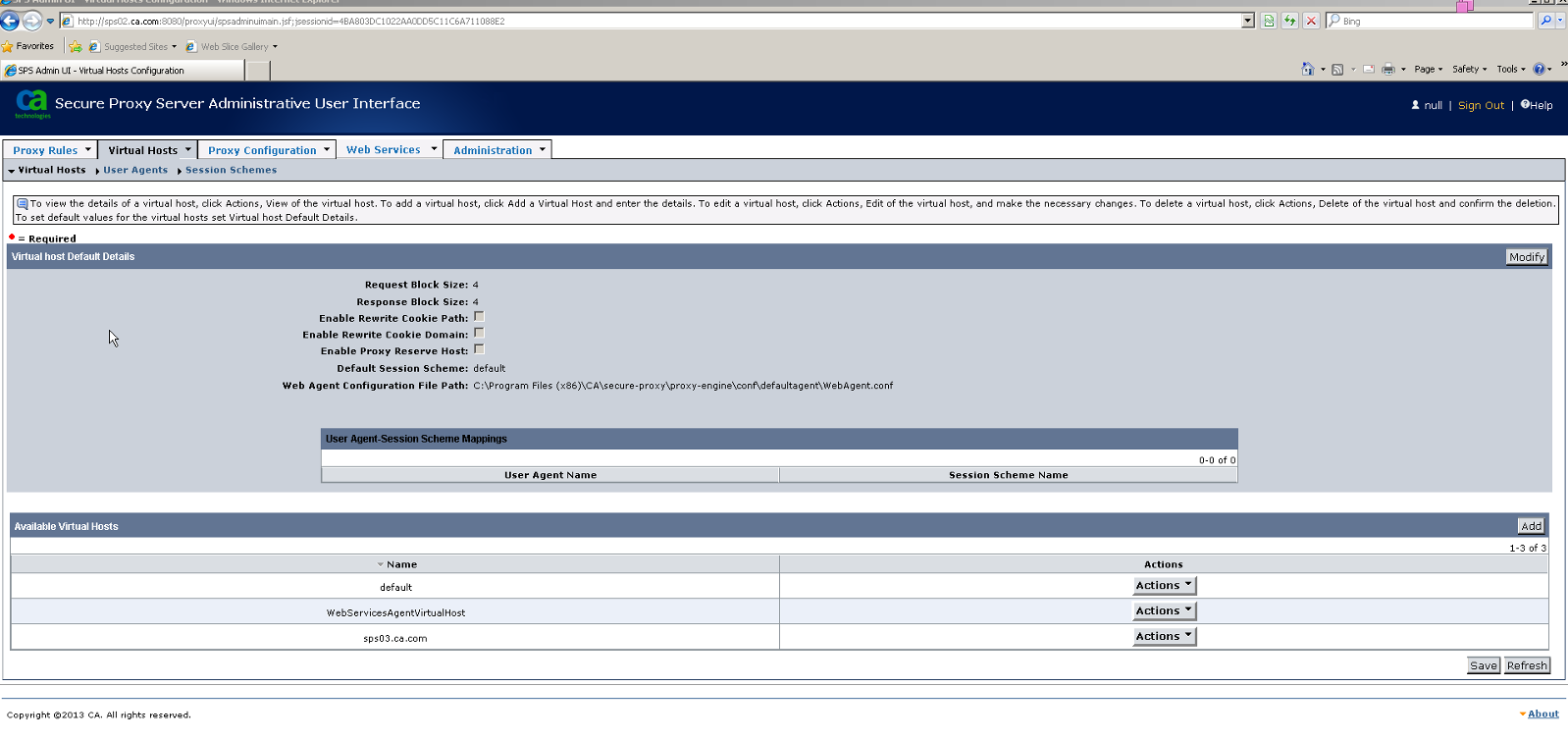Screen dimensions: 1568x740
Task: Open the Help link in header
Action: [1537, 105]
